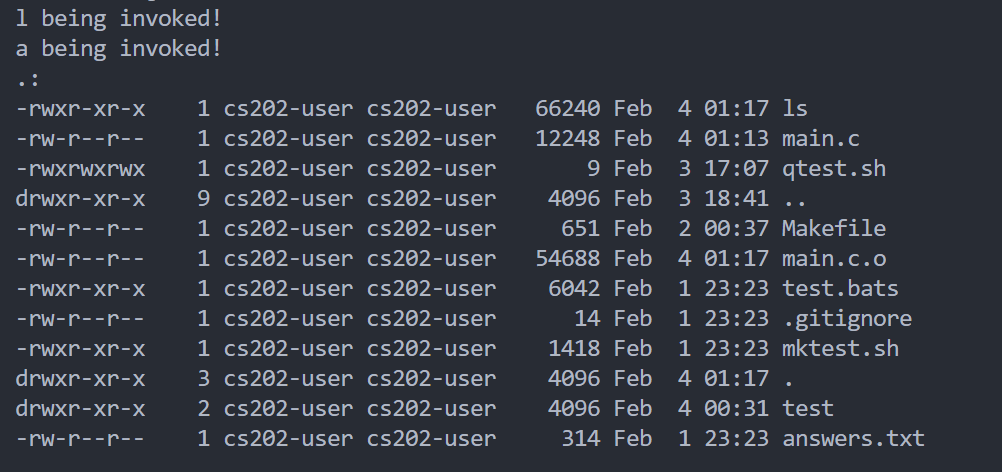Click the answers.txt filename
Screen dimensions: 1002x472
click(854, 439)
